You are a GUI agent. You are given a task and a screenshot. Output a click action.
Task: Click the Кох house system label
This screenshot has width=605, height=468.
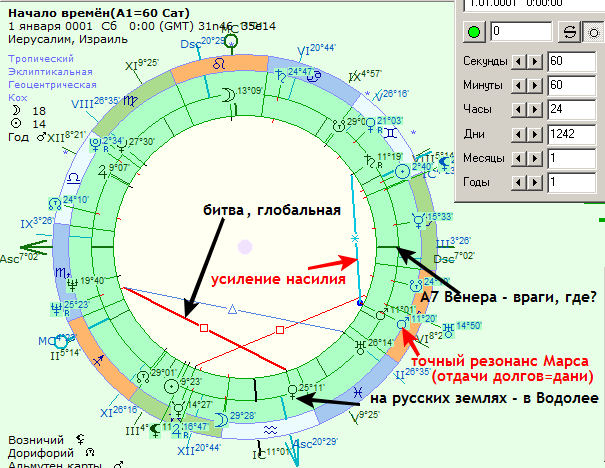(18, 98)
